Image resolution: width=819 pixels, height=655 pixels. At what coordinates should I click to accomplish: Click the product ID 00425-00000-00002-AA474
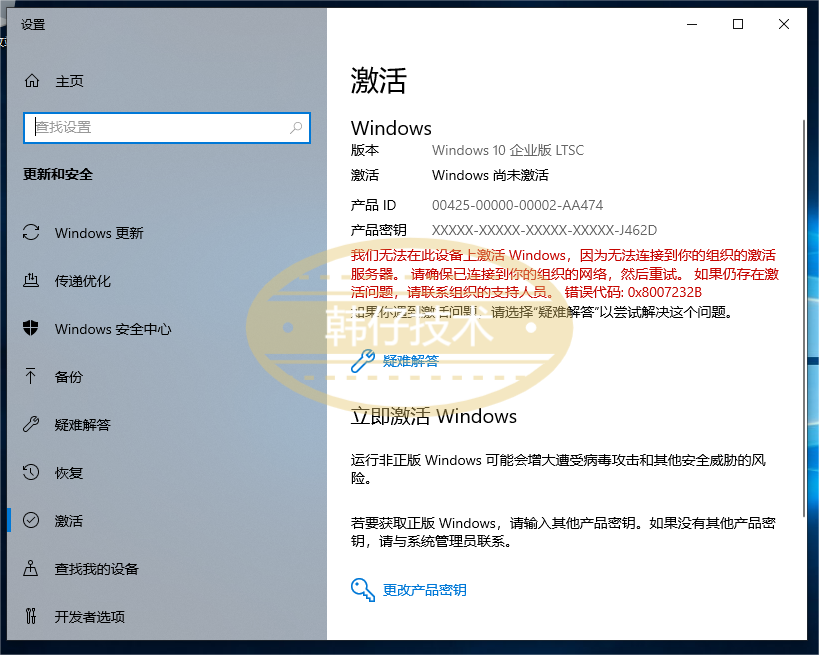coord(517,205)
